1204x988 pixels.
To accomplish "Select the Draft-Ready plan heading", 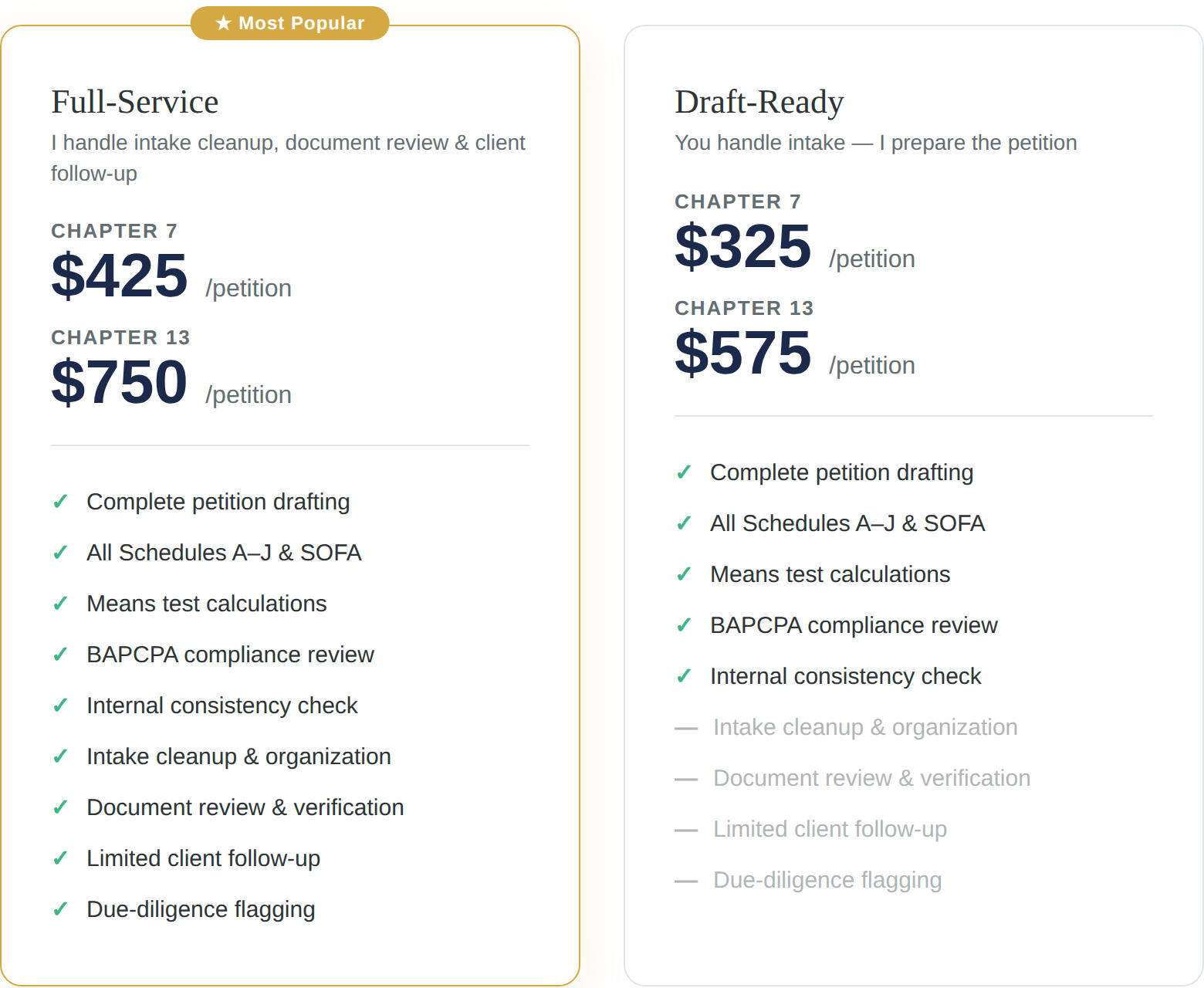I will (x=759, y=102).
